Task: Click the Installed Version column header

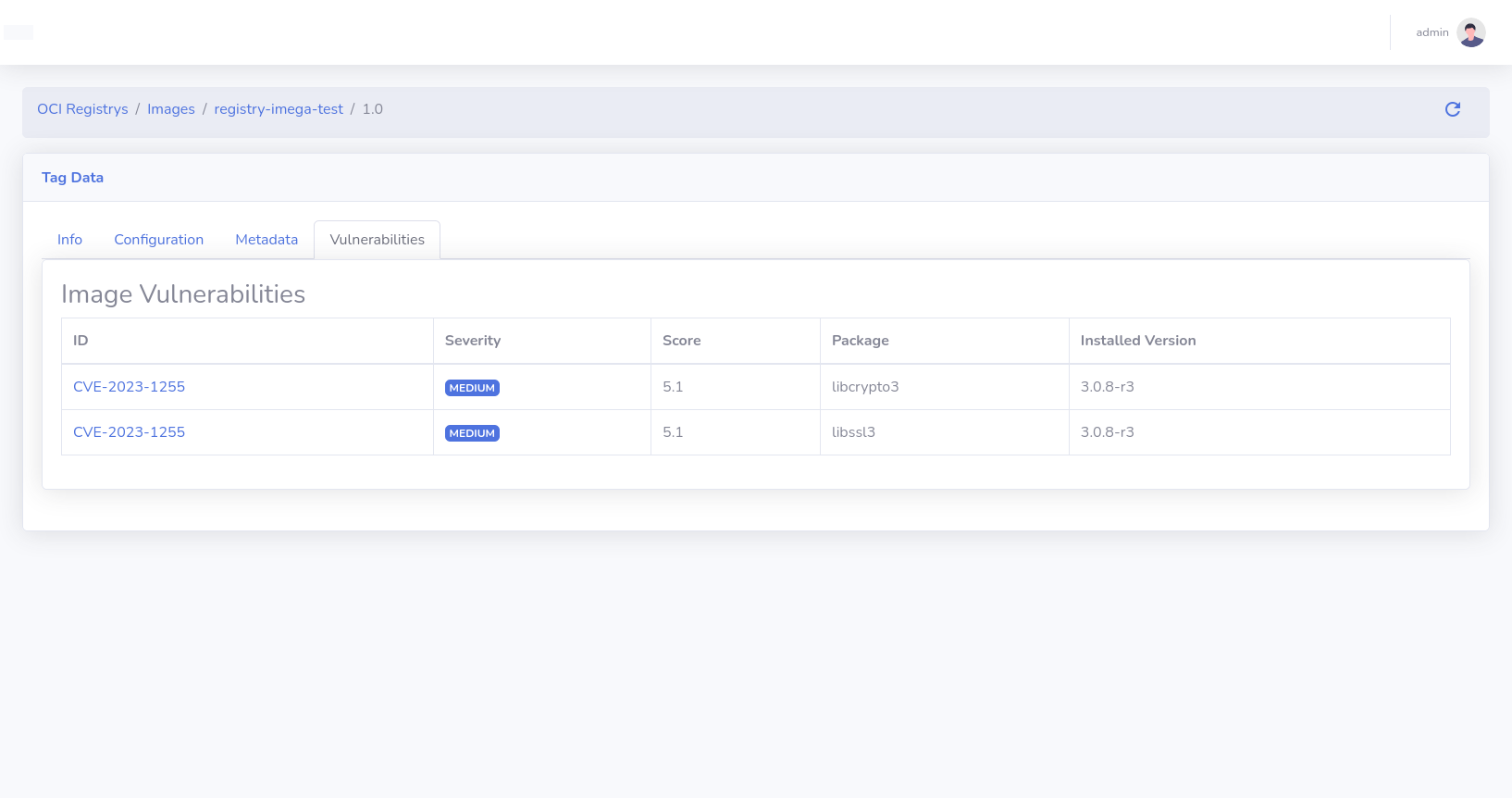Action: point(1137,341)
